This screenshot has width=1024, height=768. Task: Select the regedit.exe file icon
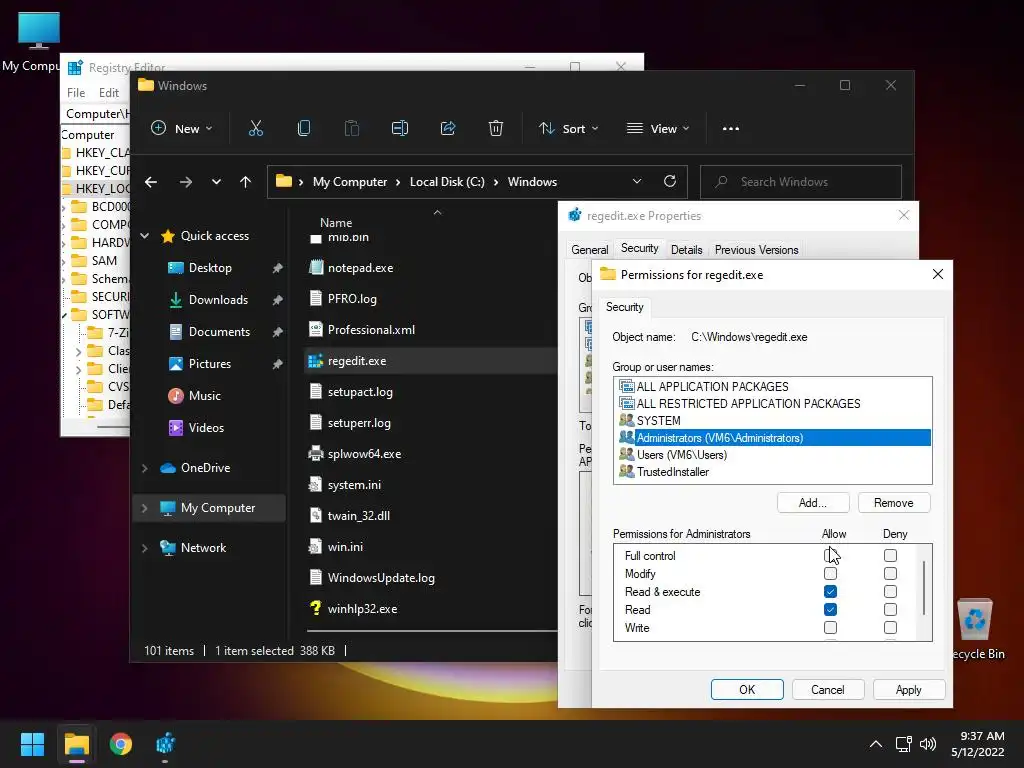point(316,360)
